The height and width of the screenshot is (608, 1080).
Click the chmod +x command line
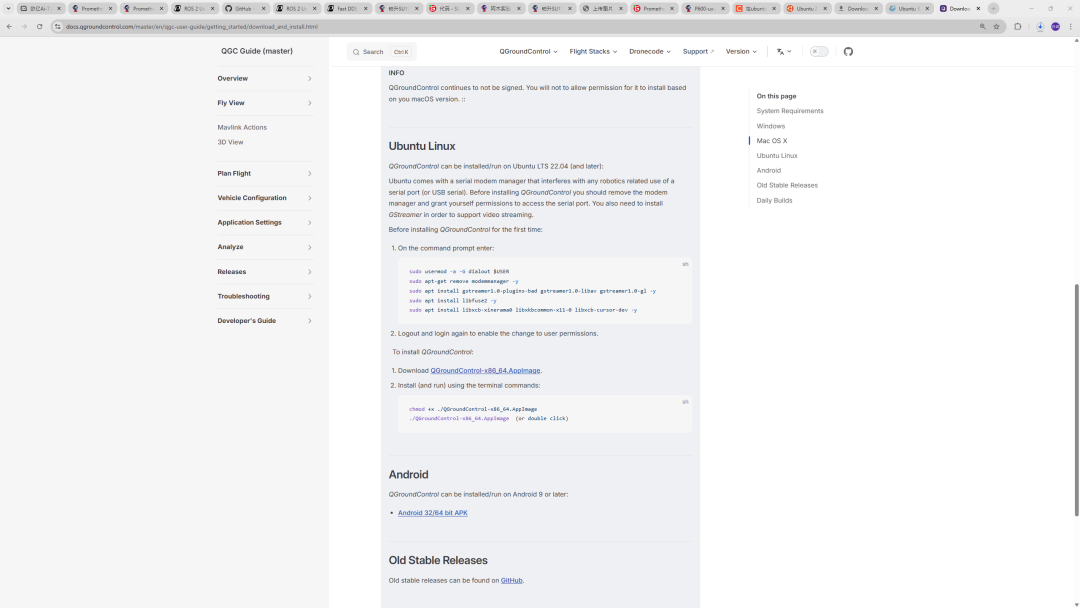[472, 409]
